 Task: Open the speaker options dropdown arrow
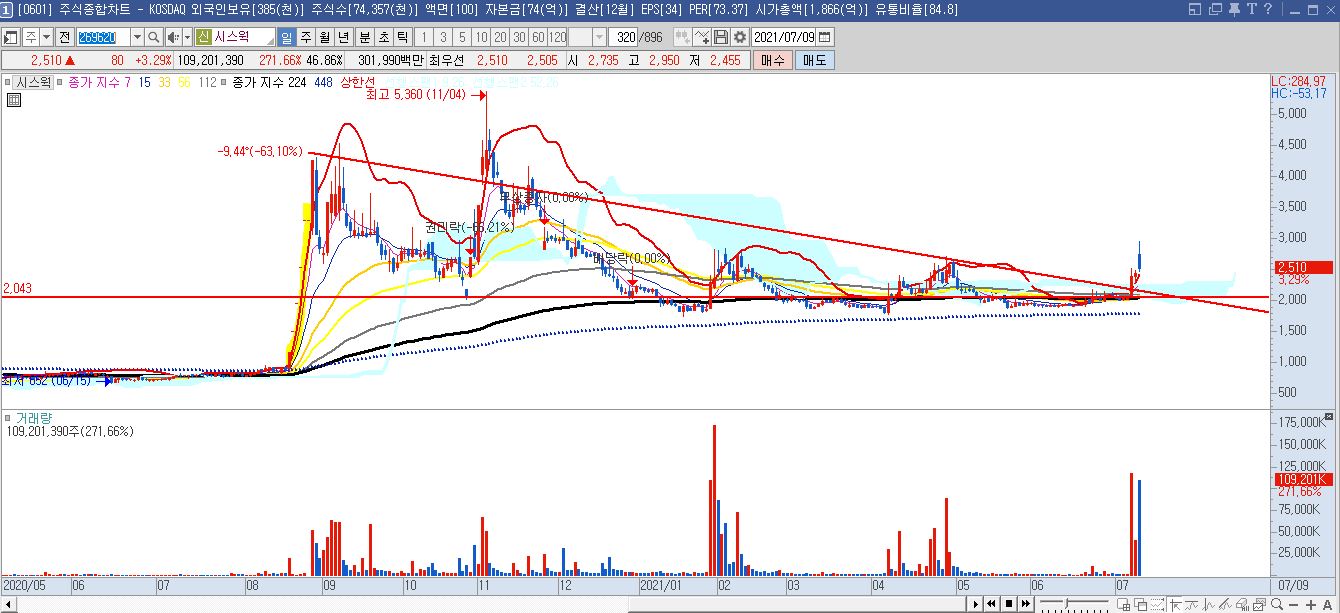pos(187,37)
